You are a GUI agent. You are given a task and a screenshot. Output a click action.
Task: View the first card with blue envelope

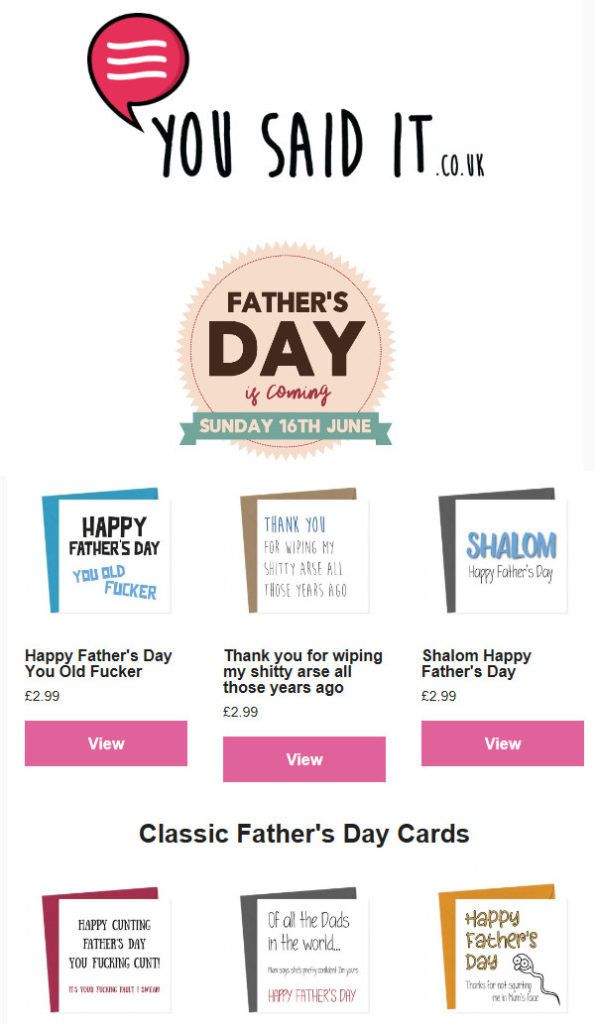tap(106, 743)
